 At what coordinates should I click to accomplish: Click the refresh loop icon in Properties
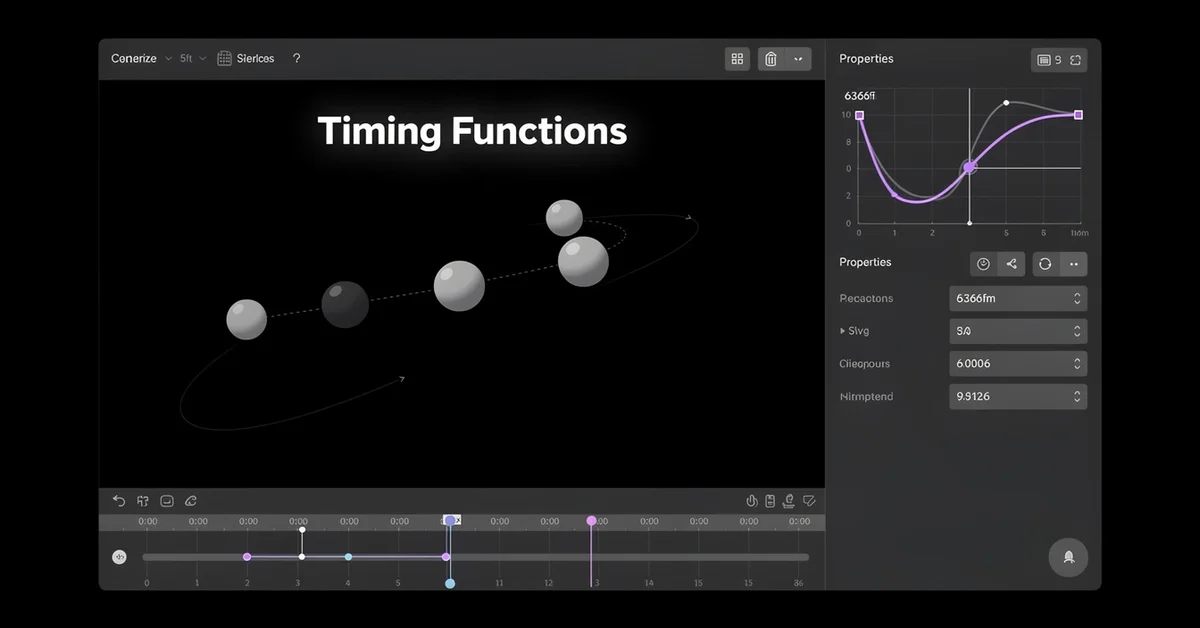pos(1045,264)
